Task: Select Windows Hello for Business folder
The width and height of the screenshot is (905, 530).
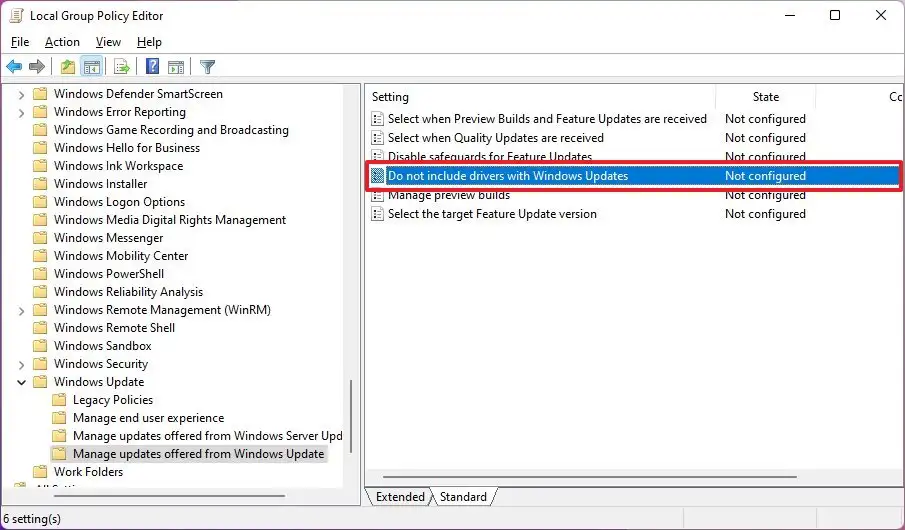Action: pyautogui.click(x=127, y=148)
